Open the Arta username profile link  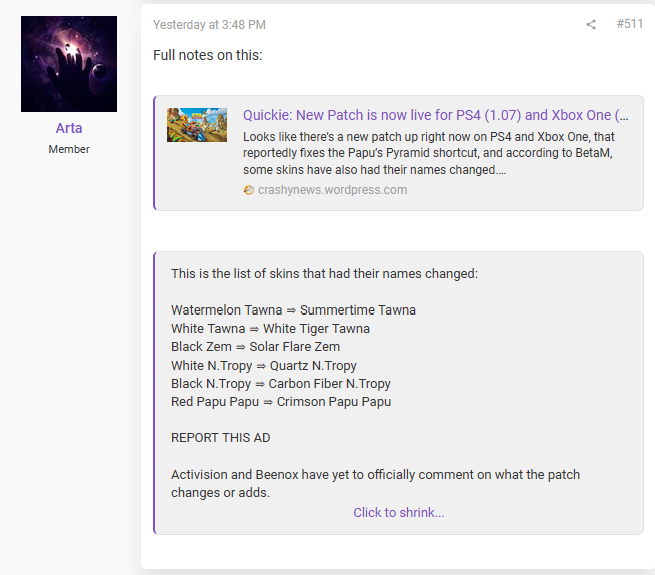69,128
